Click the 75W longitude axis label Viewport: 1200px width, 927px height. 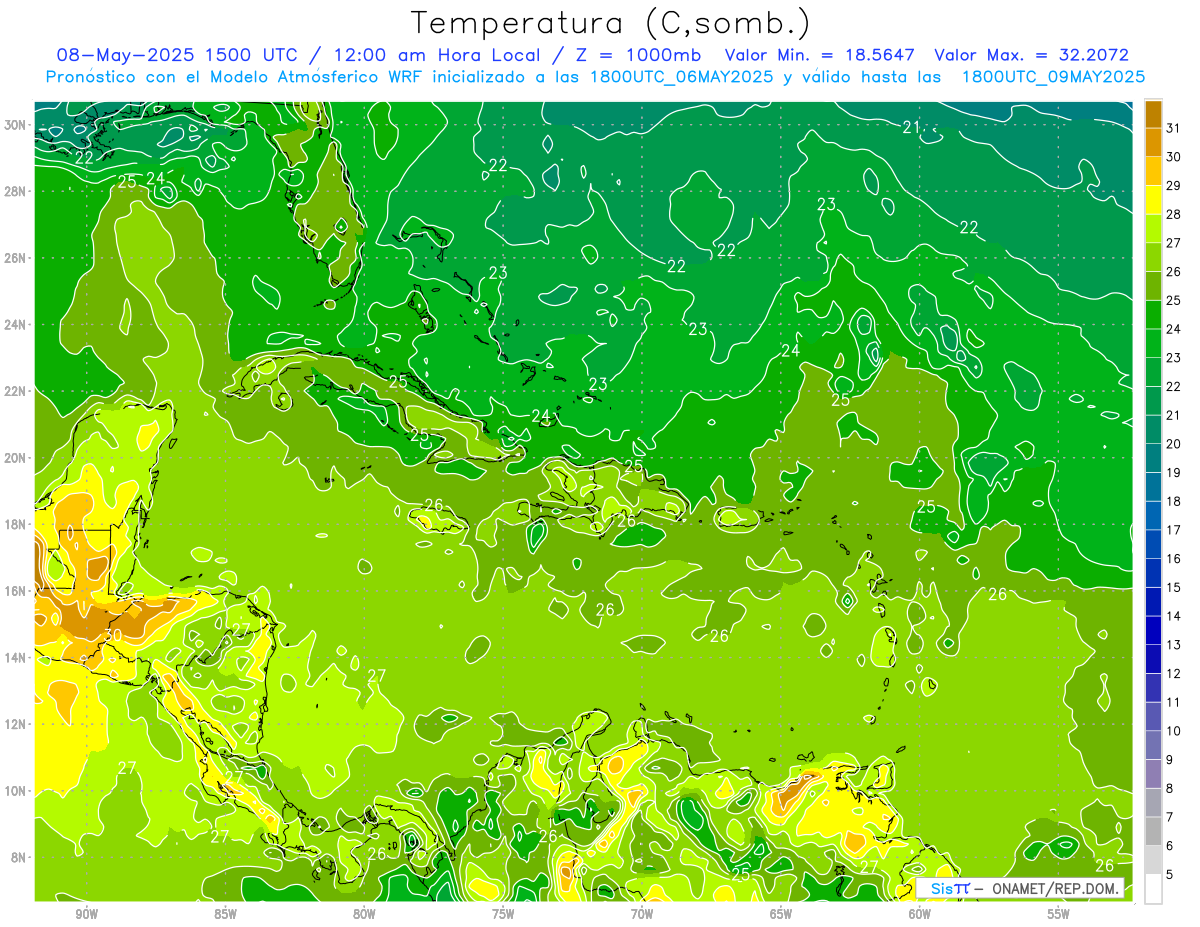[503, 915]
